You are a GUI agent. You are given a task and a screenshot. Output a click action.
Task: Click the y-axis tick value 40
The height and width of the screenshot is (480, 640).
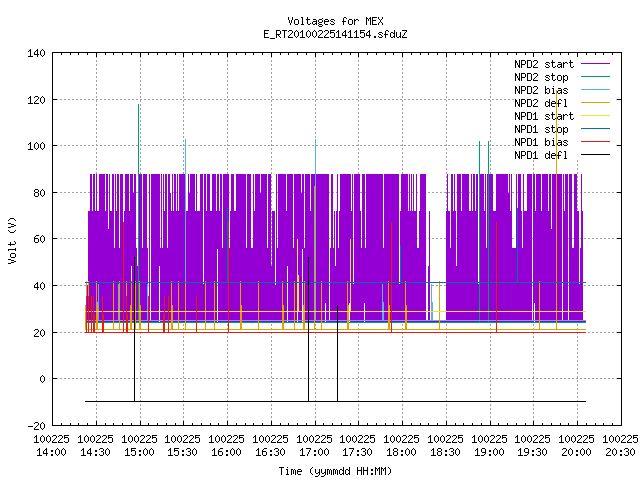tap(39, 286)
